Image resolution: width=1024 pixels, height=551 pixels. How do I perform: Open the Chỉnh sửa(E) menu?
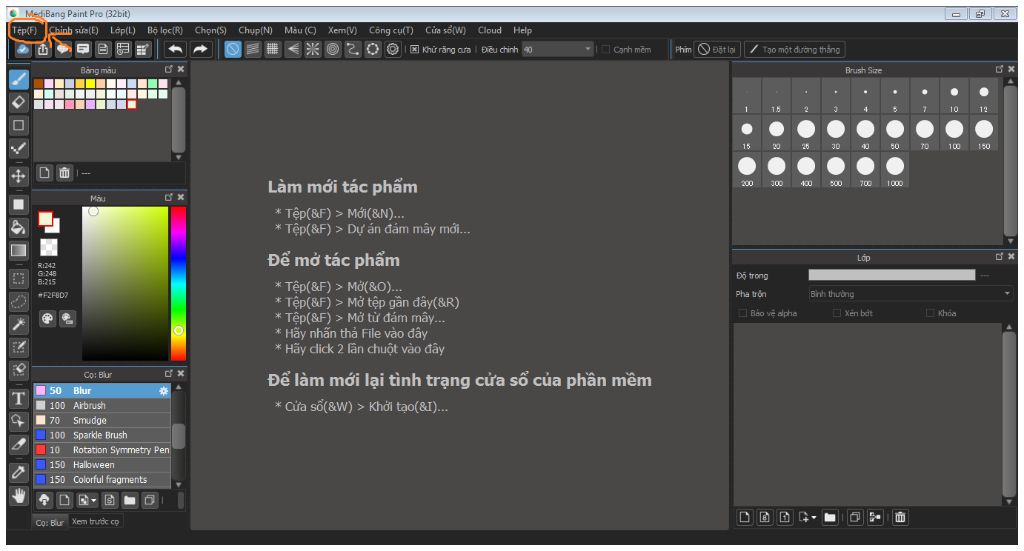(x=74, y=30)
